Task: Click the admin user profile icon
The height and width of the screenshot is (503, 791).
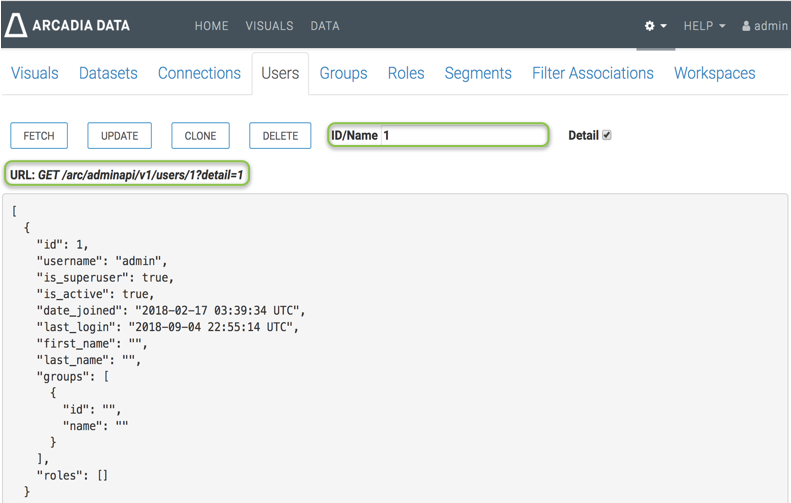Action: point(746,26)
